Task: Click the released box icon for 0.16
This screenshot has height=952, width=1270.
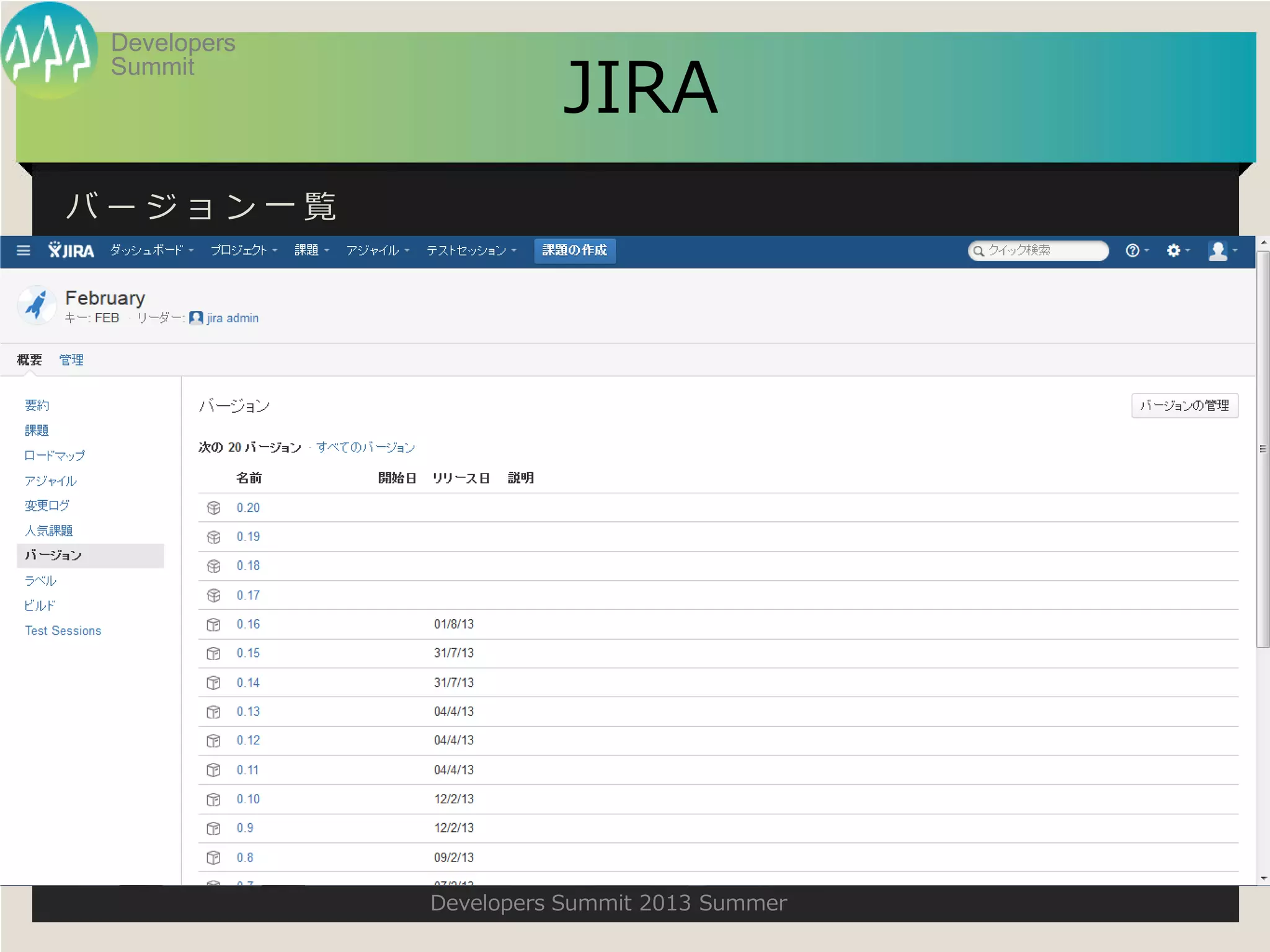Action: tap(213, 625)
